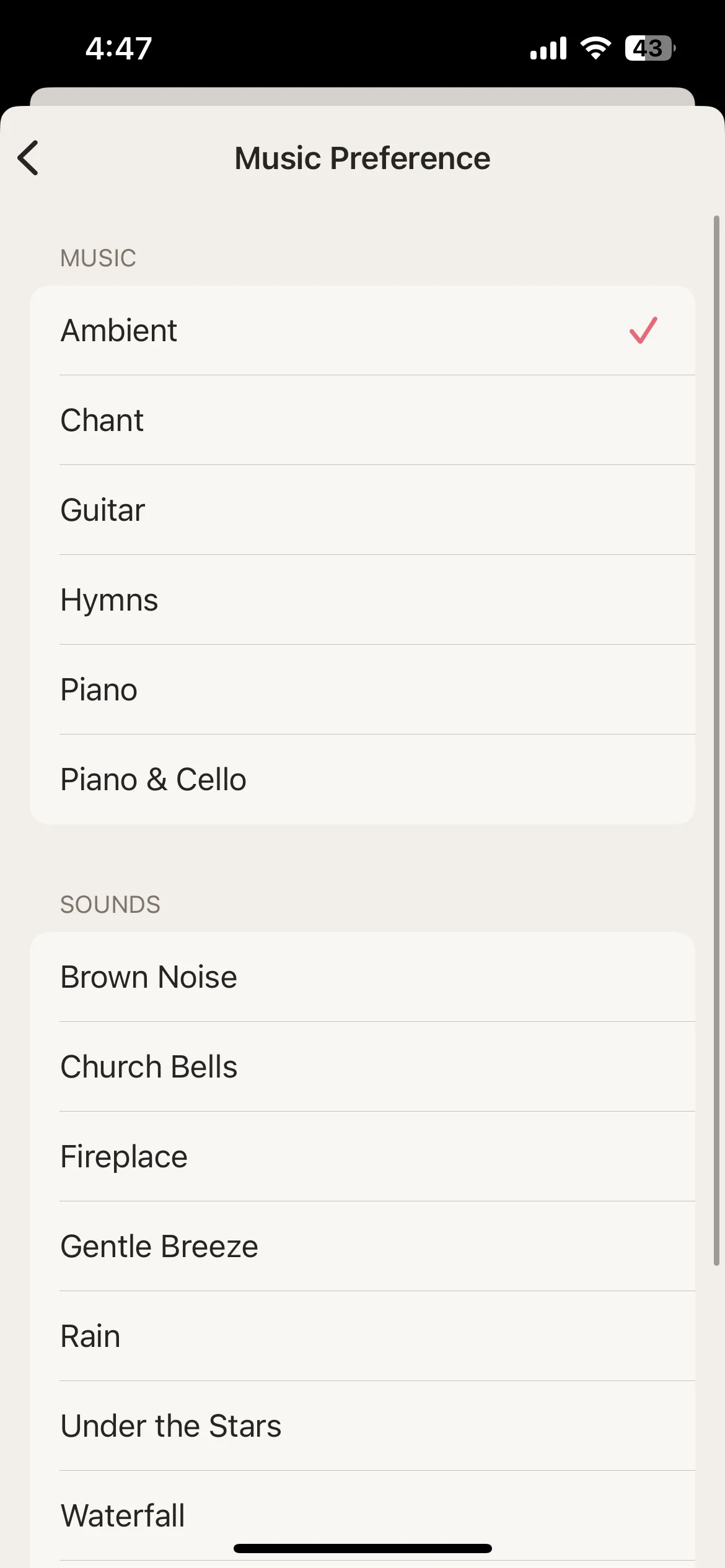The image size is (725, 1568).
Task: Select Ambient music option
Action: tap(362, 330)
